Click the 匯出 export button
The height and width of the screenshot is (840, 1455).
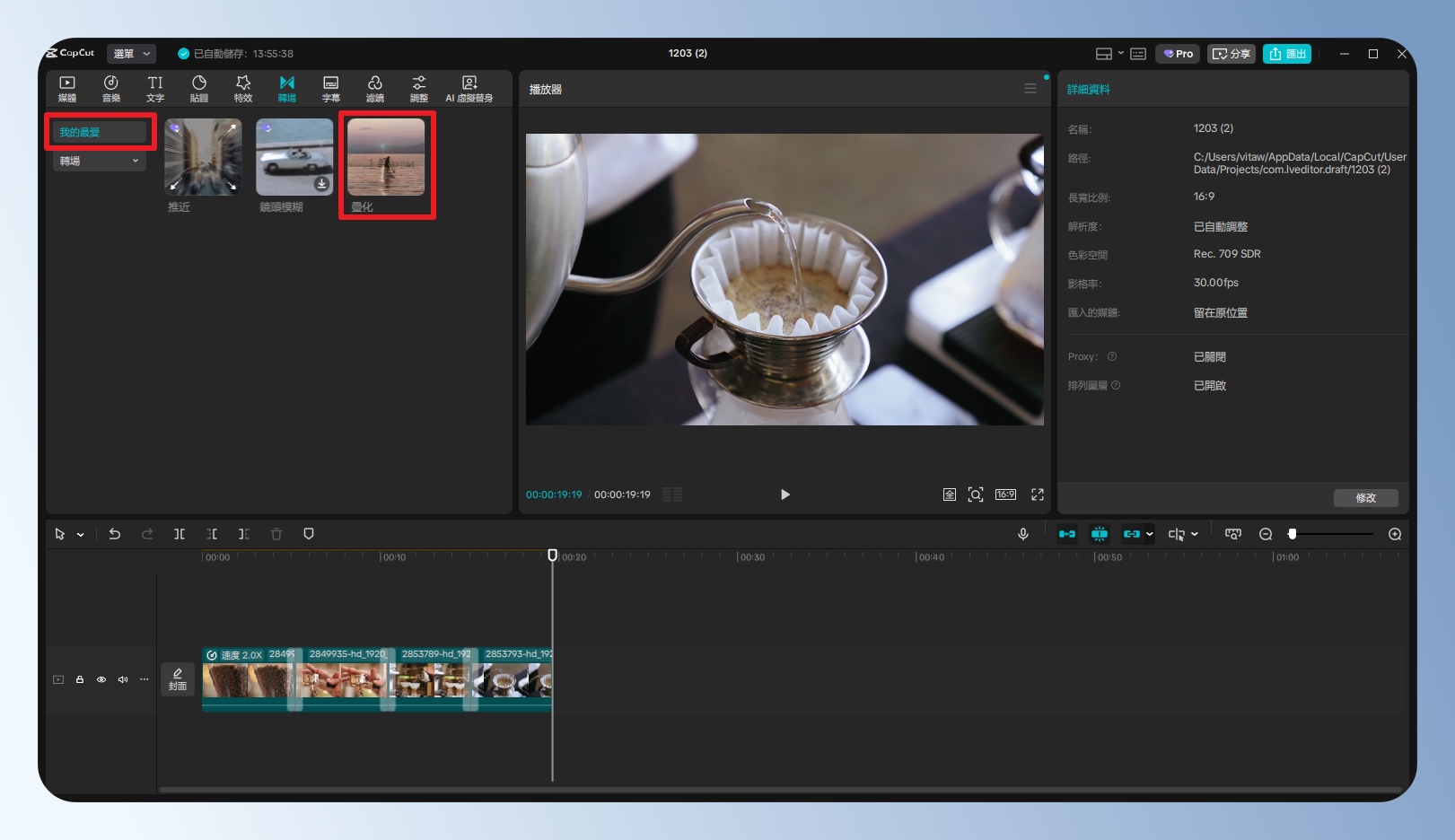pyautogui.click(x=1287, y=54)
